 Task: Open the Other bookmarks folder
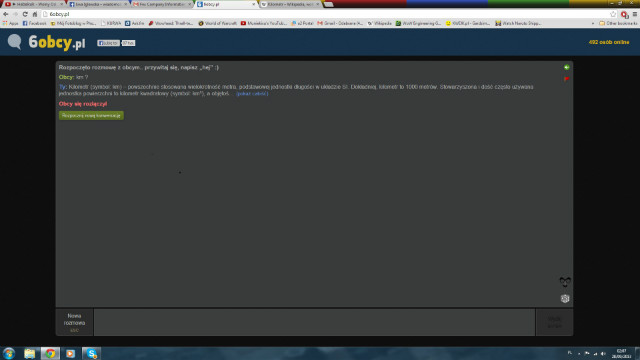(618, 24)
